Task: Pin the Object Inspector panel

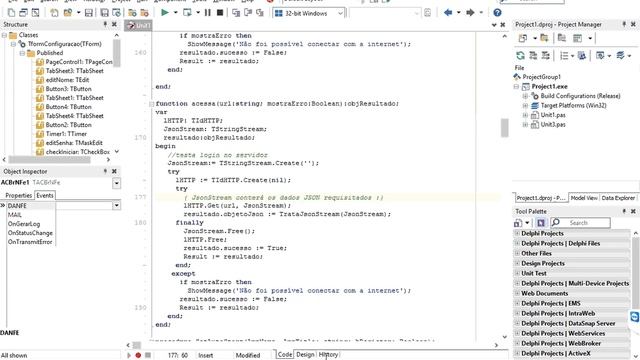Action: point(105,171)
